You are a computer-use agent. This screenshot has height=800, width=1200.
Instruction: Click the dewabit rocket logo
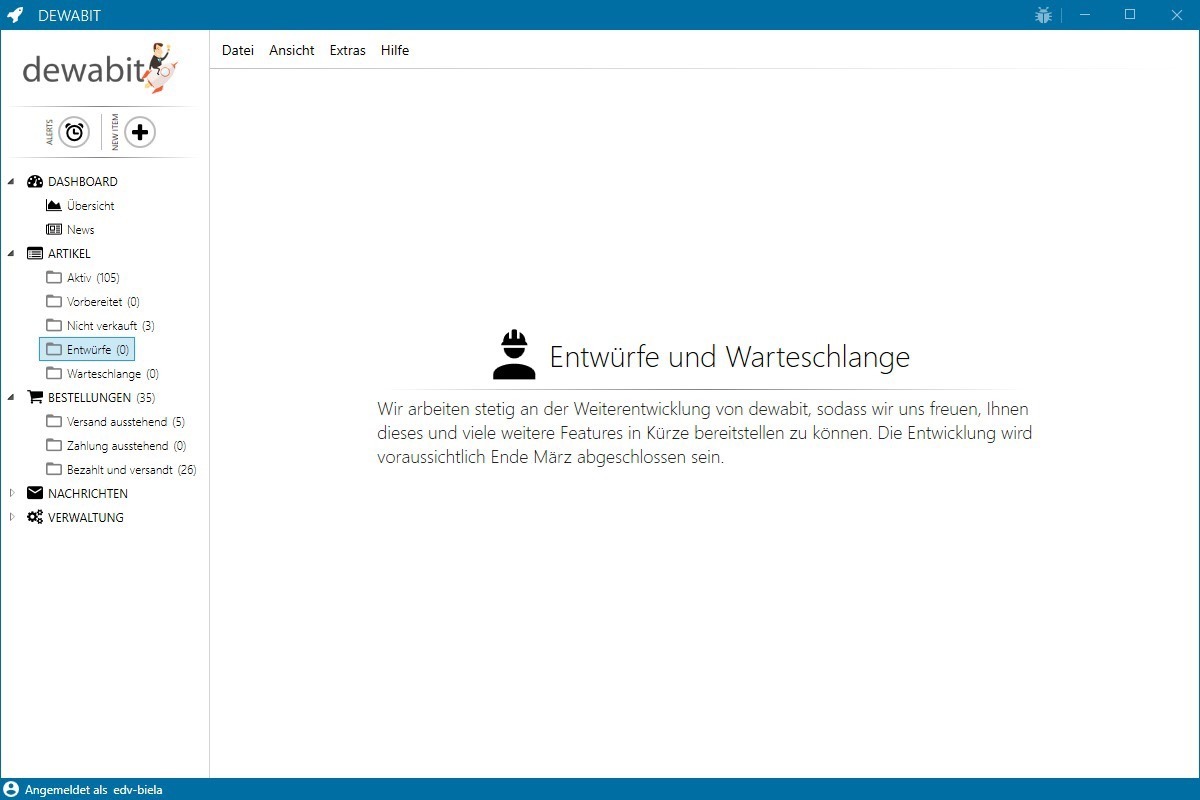coord(100,68)
